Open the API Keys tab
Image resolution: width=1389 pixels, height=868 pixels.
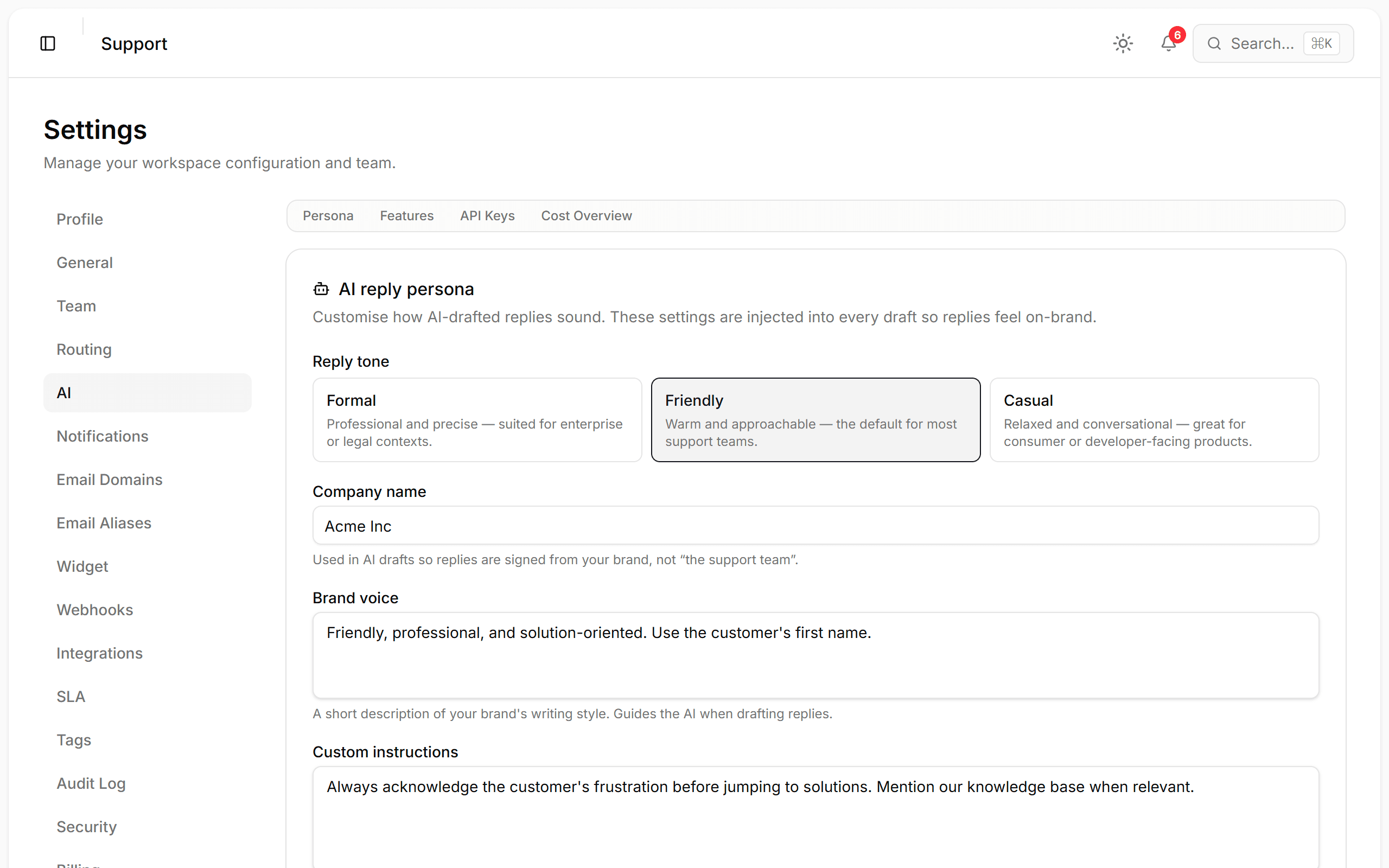click(x=487, y=215)
